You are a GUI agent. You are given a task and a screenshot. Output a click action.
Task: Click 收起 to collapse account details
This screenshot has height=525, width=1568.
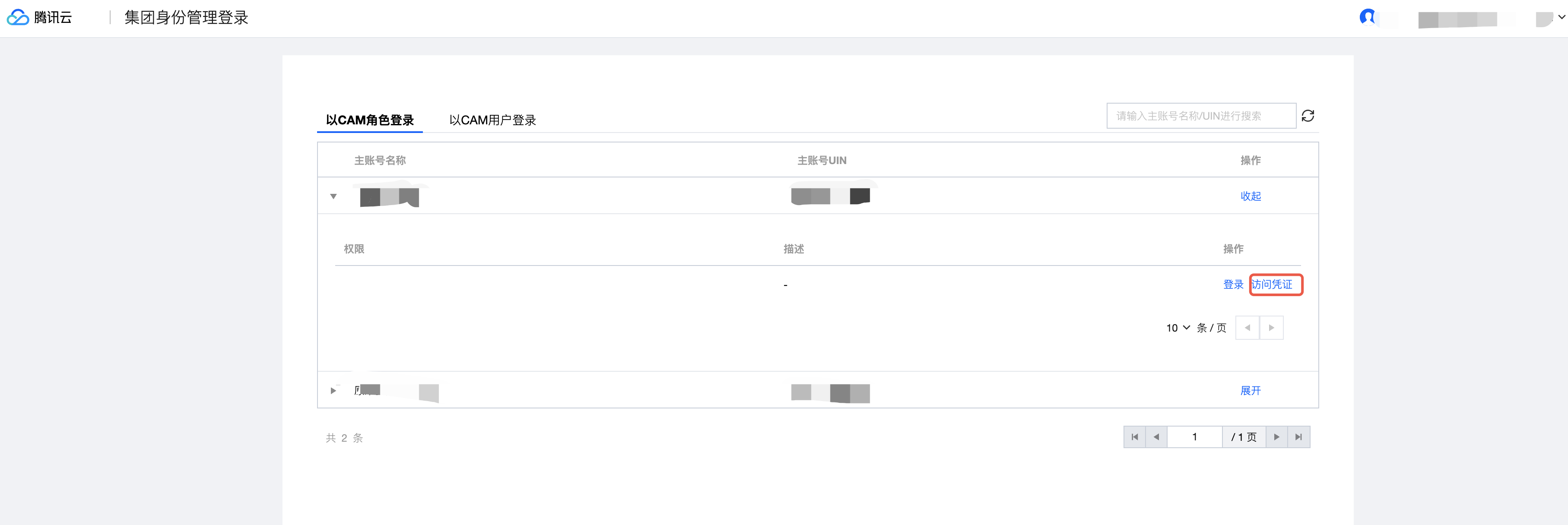1250,196
